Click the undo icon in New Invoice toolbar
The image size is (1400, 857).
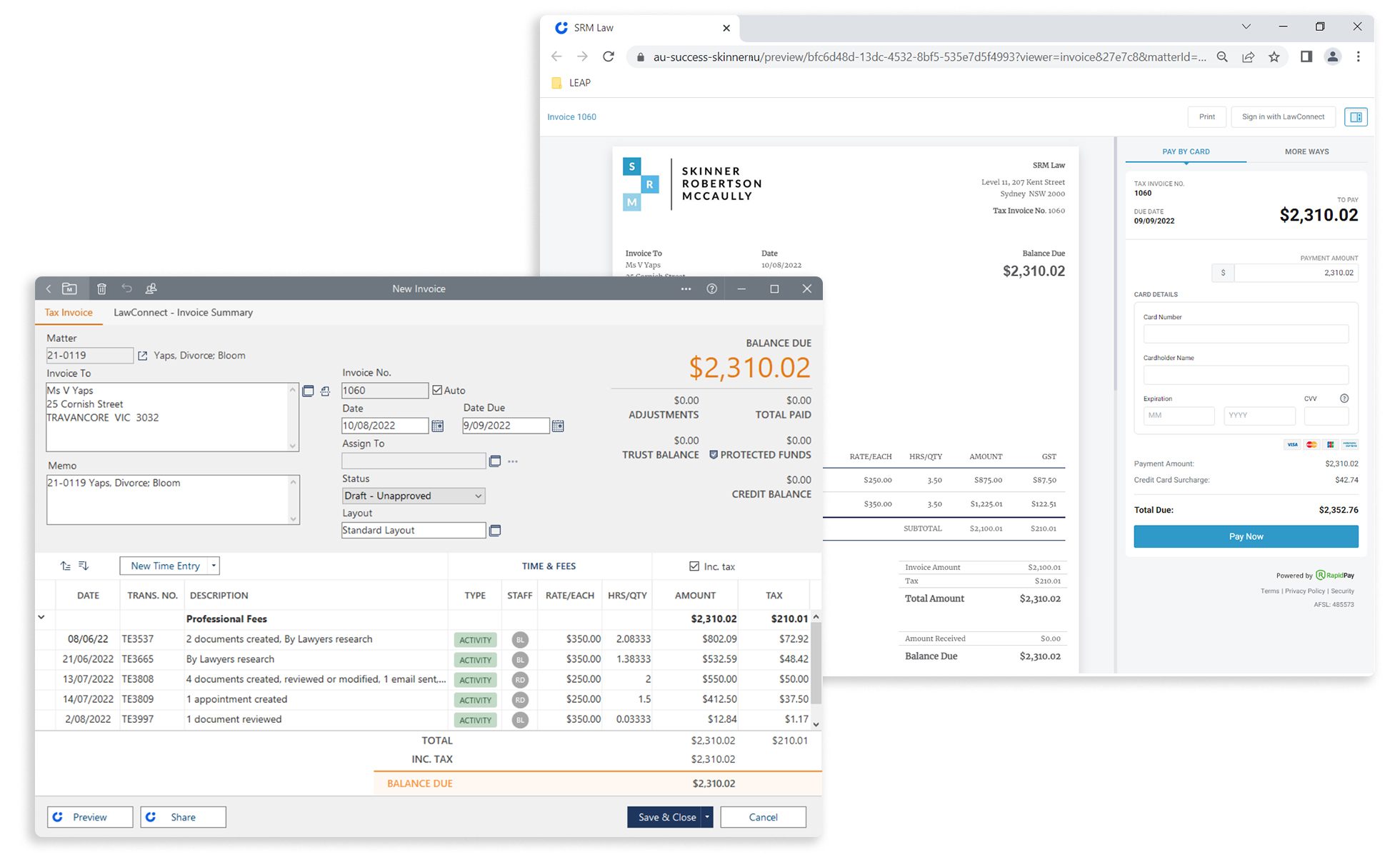pyautogui.click(x=126, y=289)
